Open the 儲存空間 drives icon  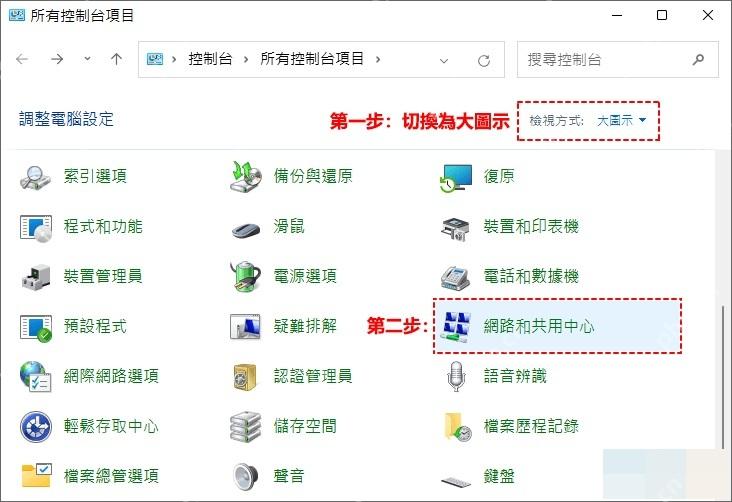(246, 427)
